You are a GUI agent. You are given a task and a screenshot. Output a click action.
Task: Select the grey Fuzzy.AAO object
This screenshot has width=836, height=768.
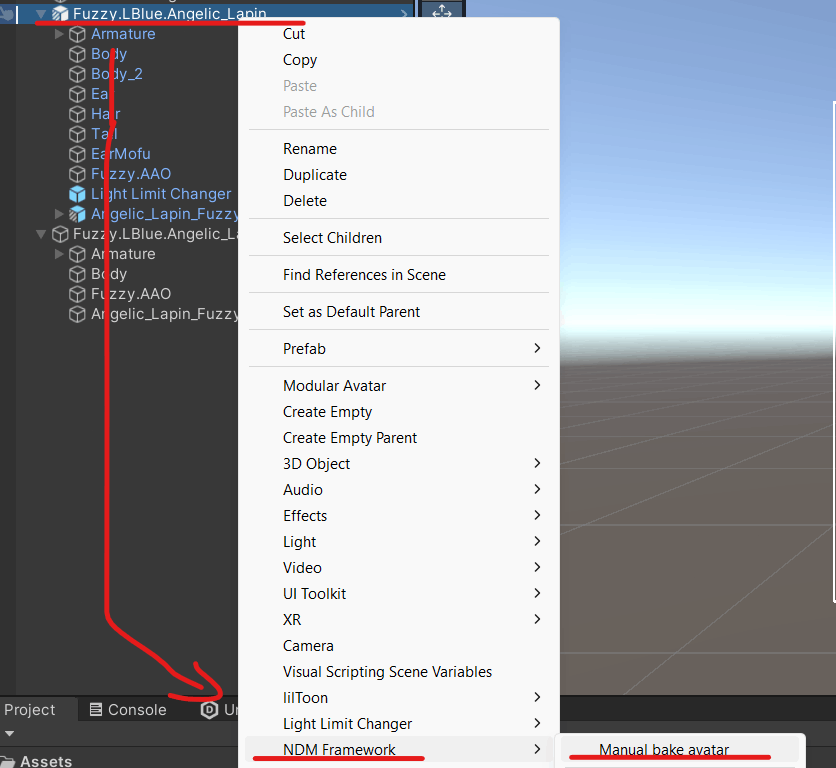[131, 294]
